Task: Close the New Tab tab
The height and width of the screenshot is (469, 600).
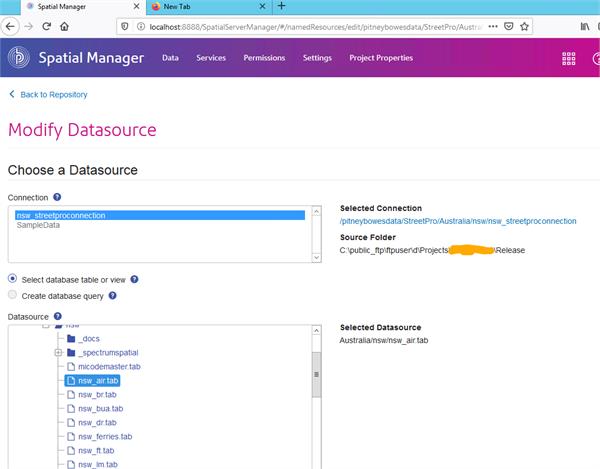Action: tap(262, 7)
